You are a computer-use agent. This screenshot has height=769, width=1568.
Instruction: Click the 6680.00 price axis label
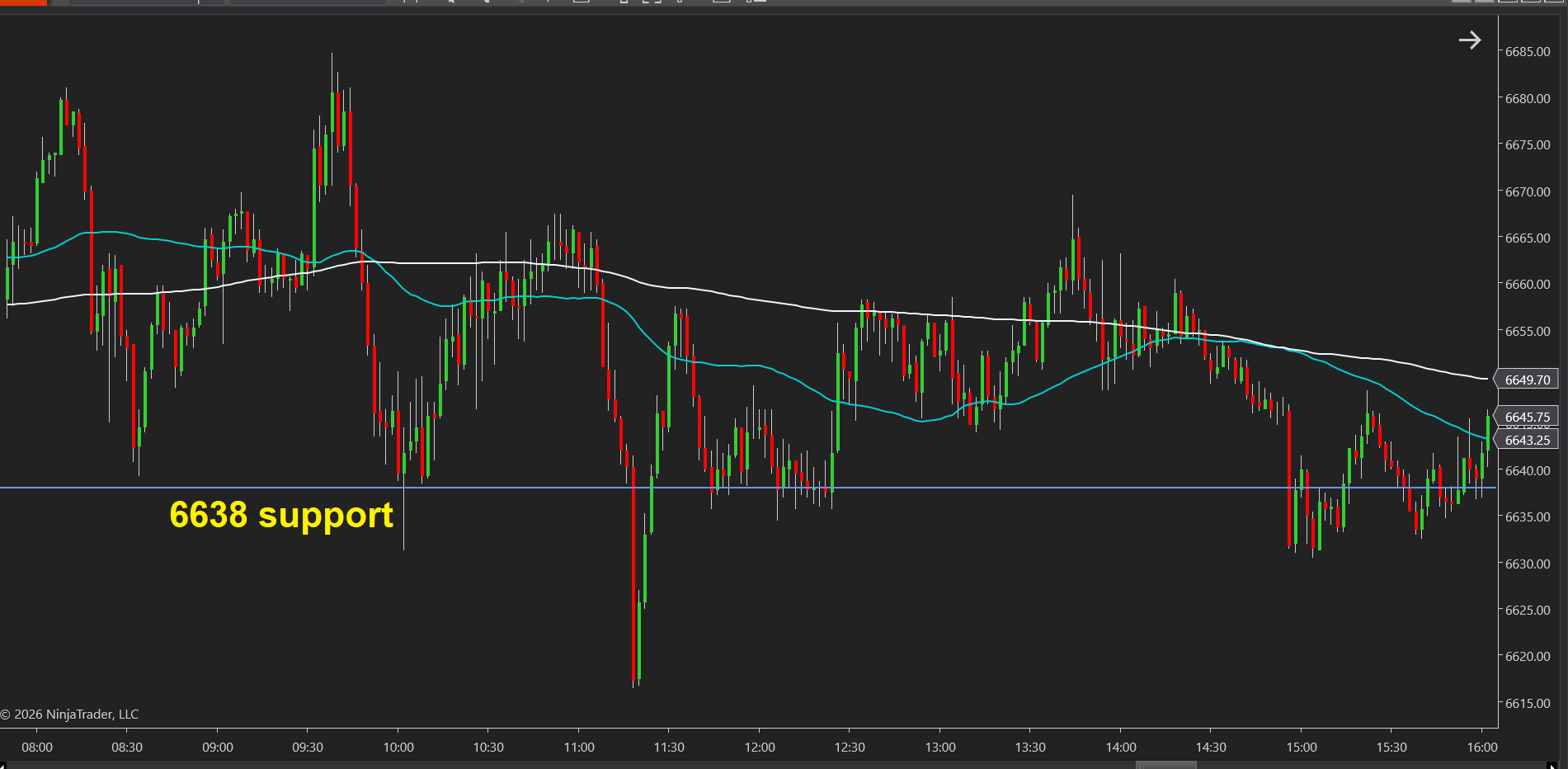click(x=1528, y=98)
